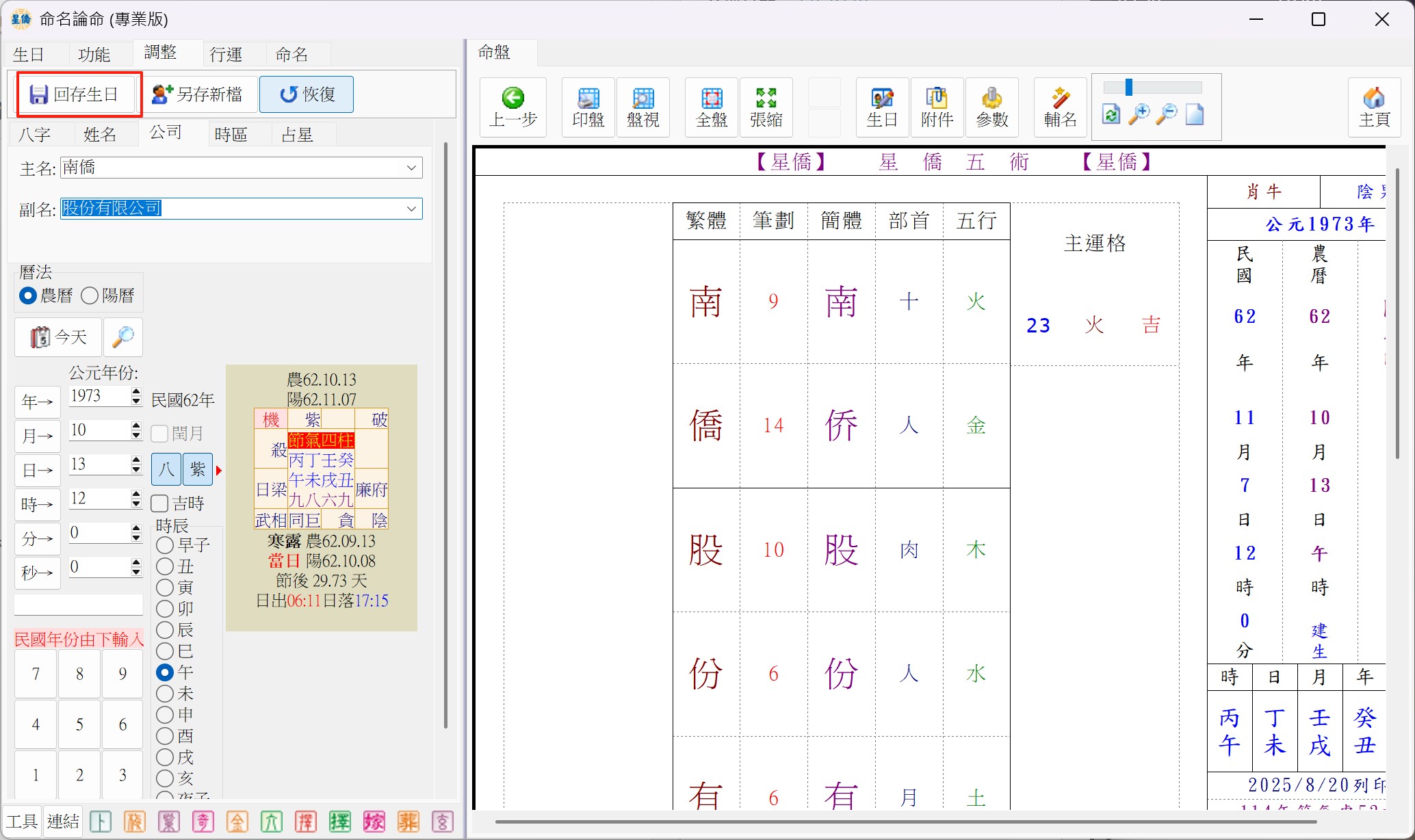Open the 副名 dropdown arrow
Viewport: 1415px width, 840px height.
411,209
